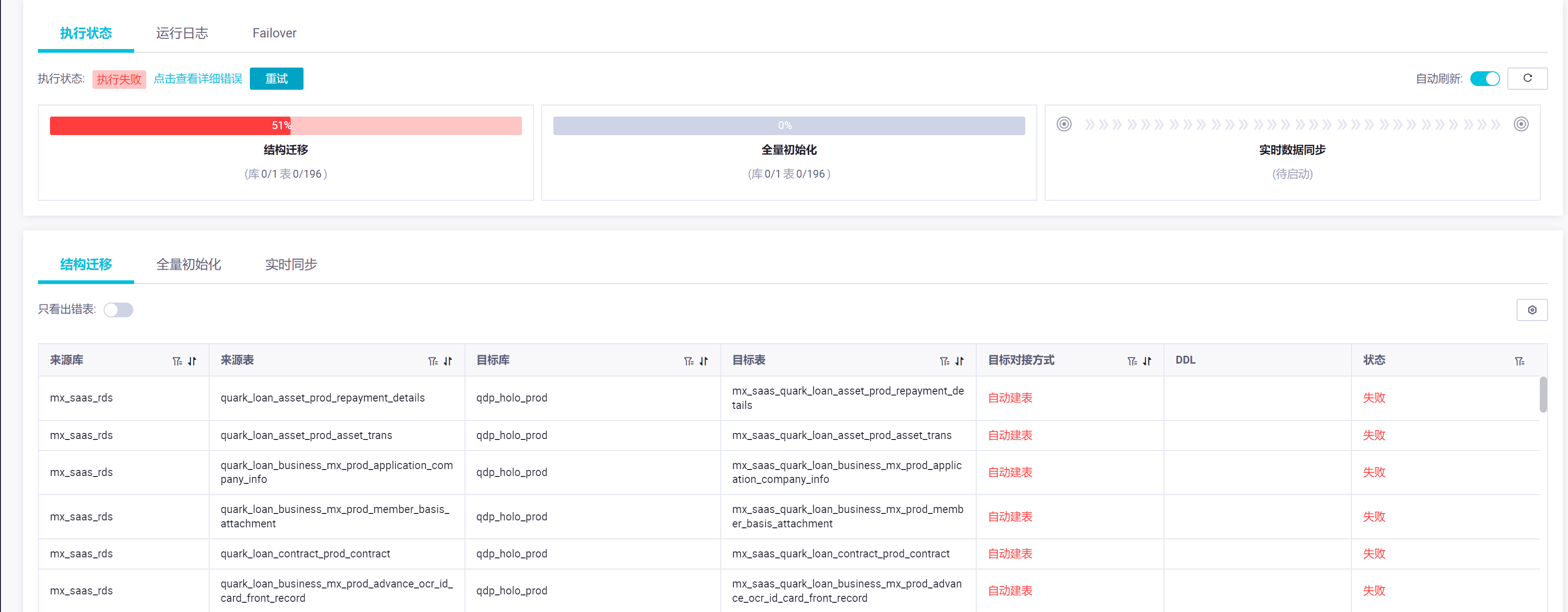Image resolution: width=1568 pixels, height=612 pixels.
Task: Click filter icon in 目标表 column
Action: point(944,361)
